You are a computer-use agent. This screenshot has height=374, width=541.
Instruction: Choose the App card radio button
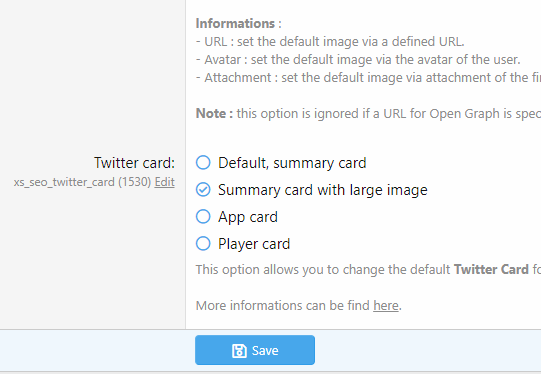[x=203, y=217]
